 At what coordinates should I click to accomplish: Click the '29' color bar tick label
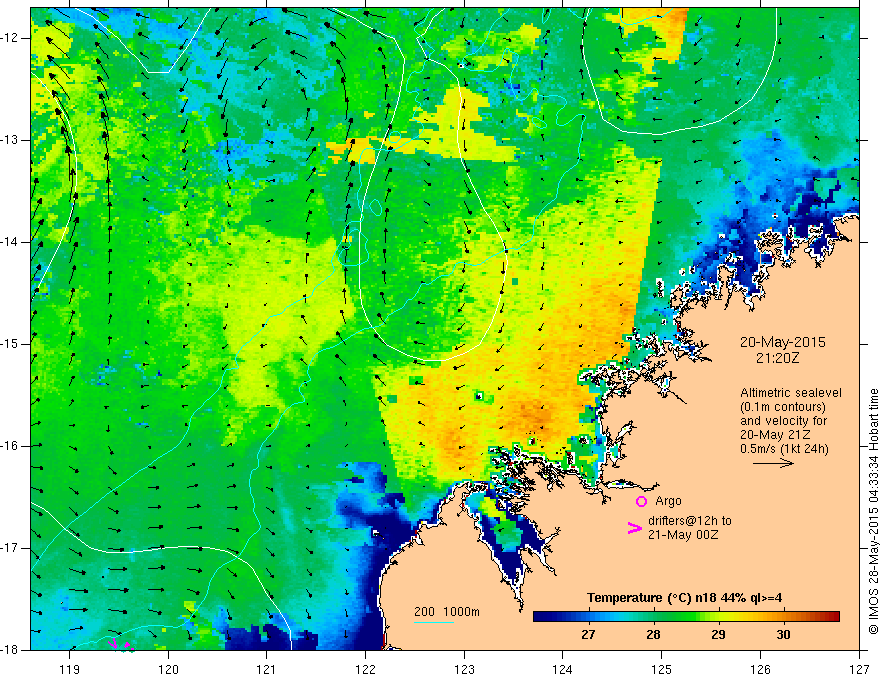pyautogui.click(x=718, y=635)
